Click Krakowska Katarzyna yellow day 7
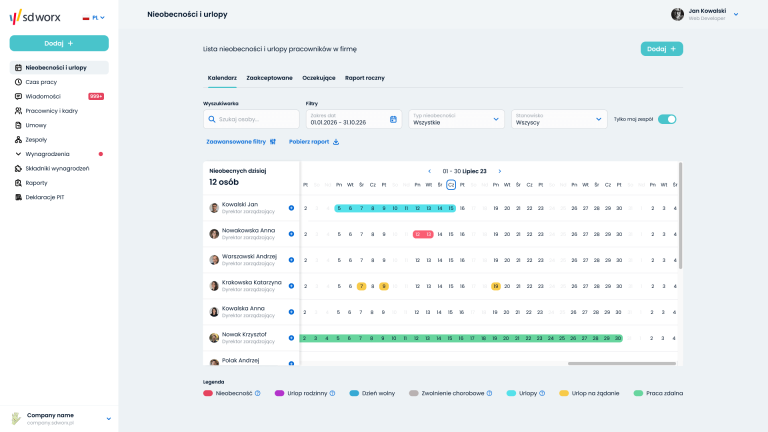 [x=361, y=286]
